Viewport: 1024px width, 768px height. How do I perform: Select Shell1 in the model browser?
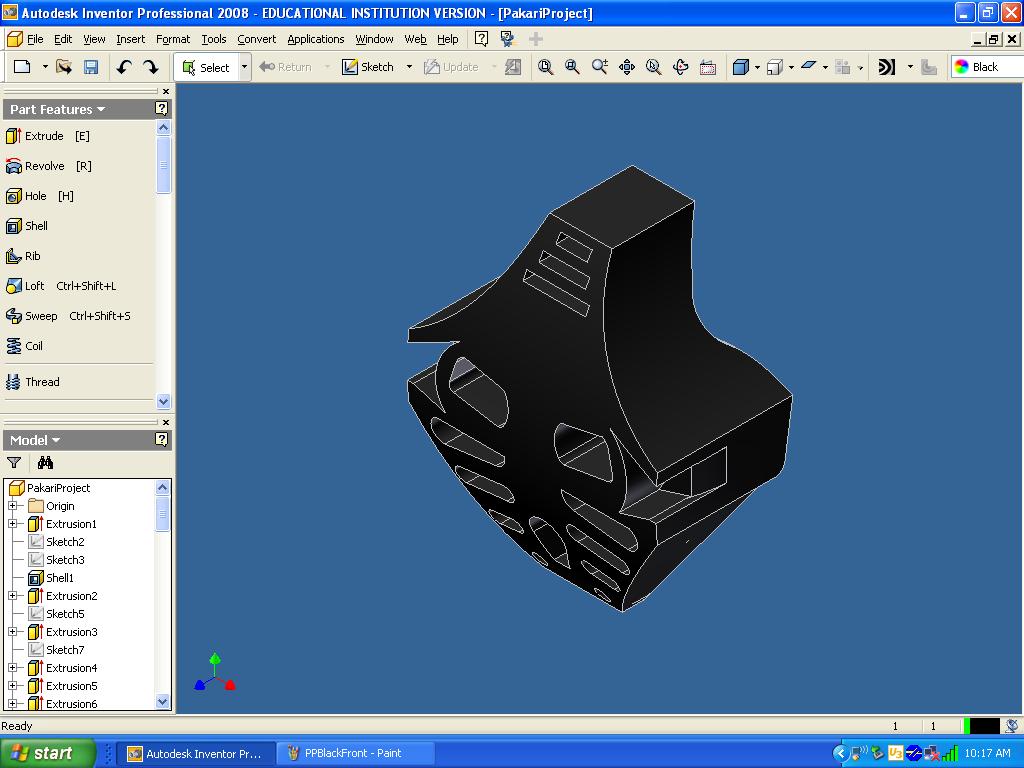59,578
